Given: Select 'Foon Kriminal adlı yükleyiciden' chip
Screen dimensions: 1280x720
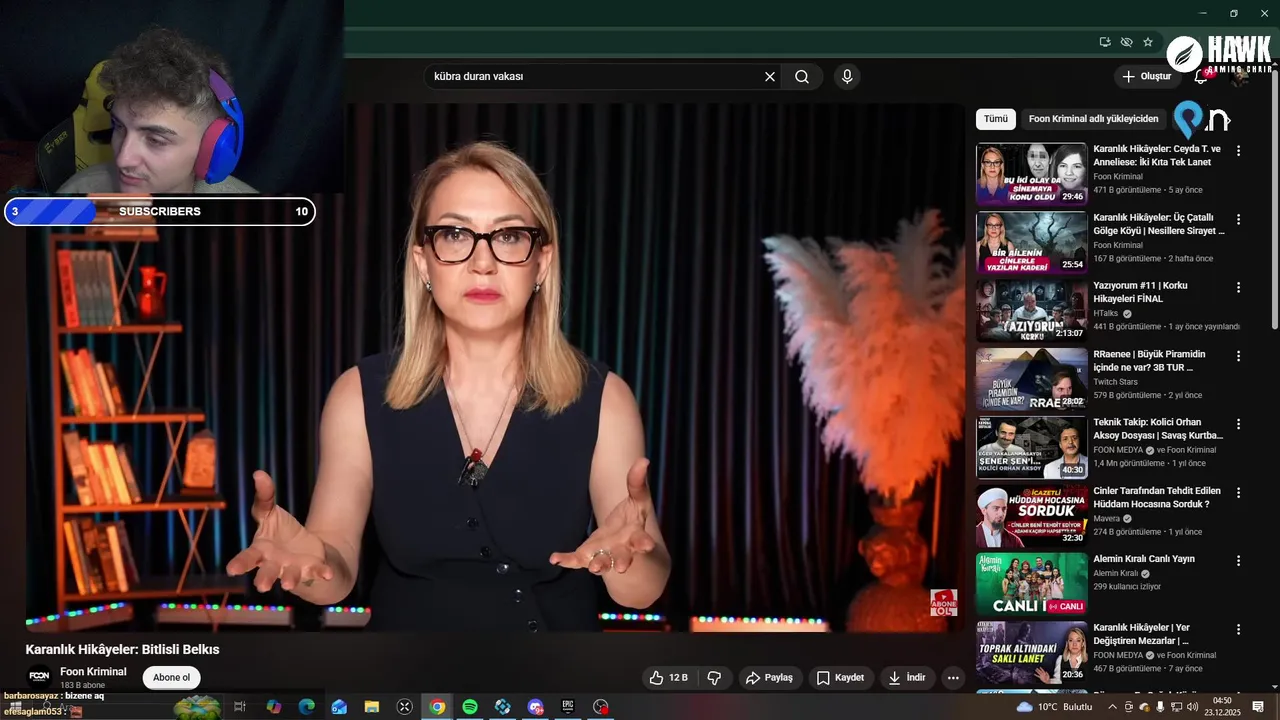Looking at the screenshot, I should tap(1093, 119).
